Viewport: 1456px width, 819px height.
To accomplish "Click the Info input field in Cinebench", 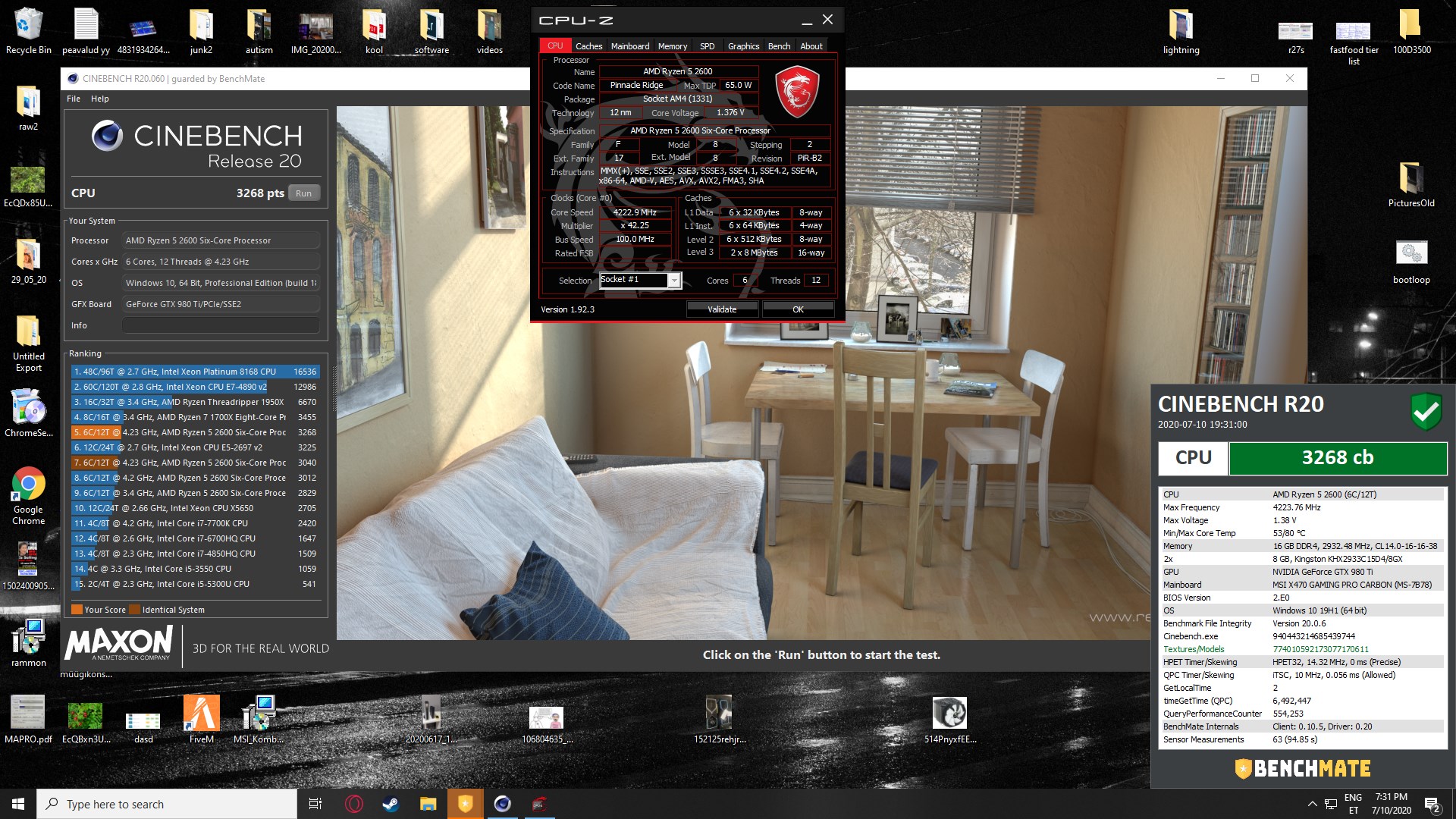I will click(x=221, y=325).
